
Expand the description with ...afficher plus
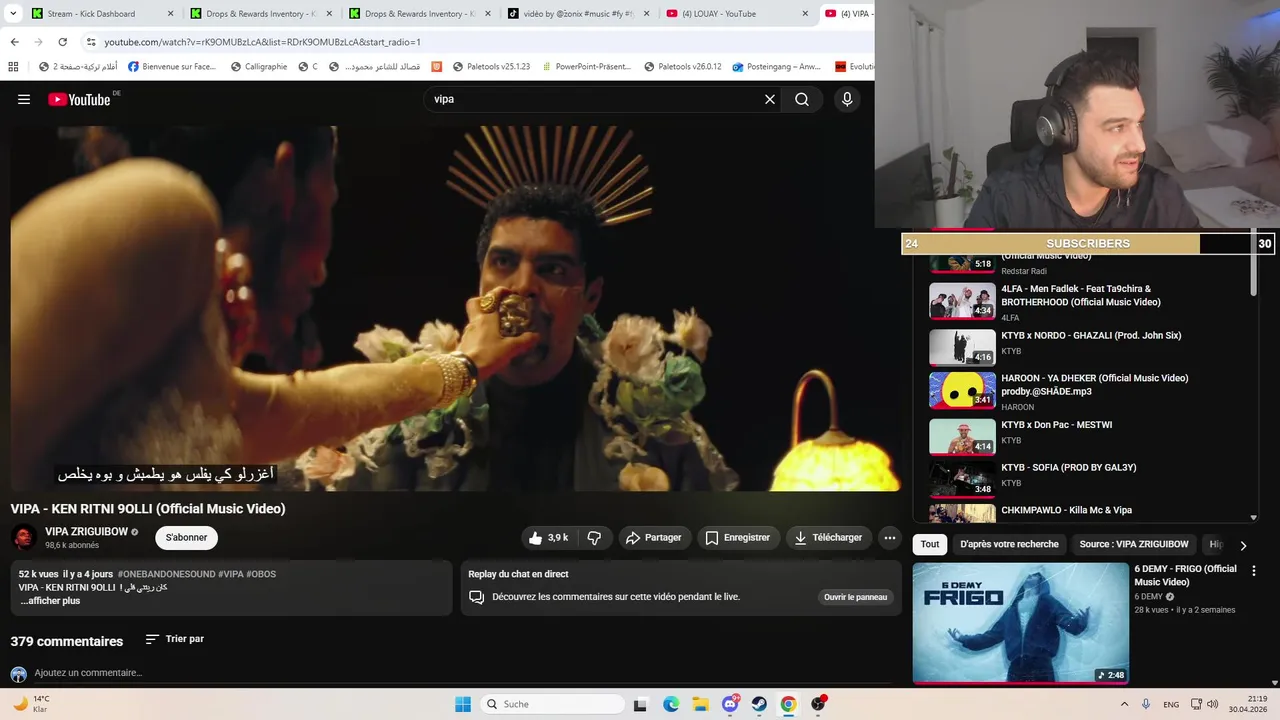pyautogui.click(x=50, y=601)
